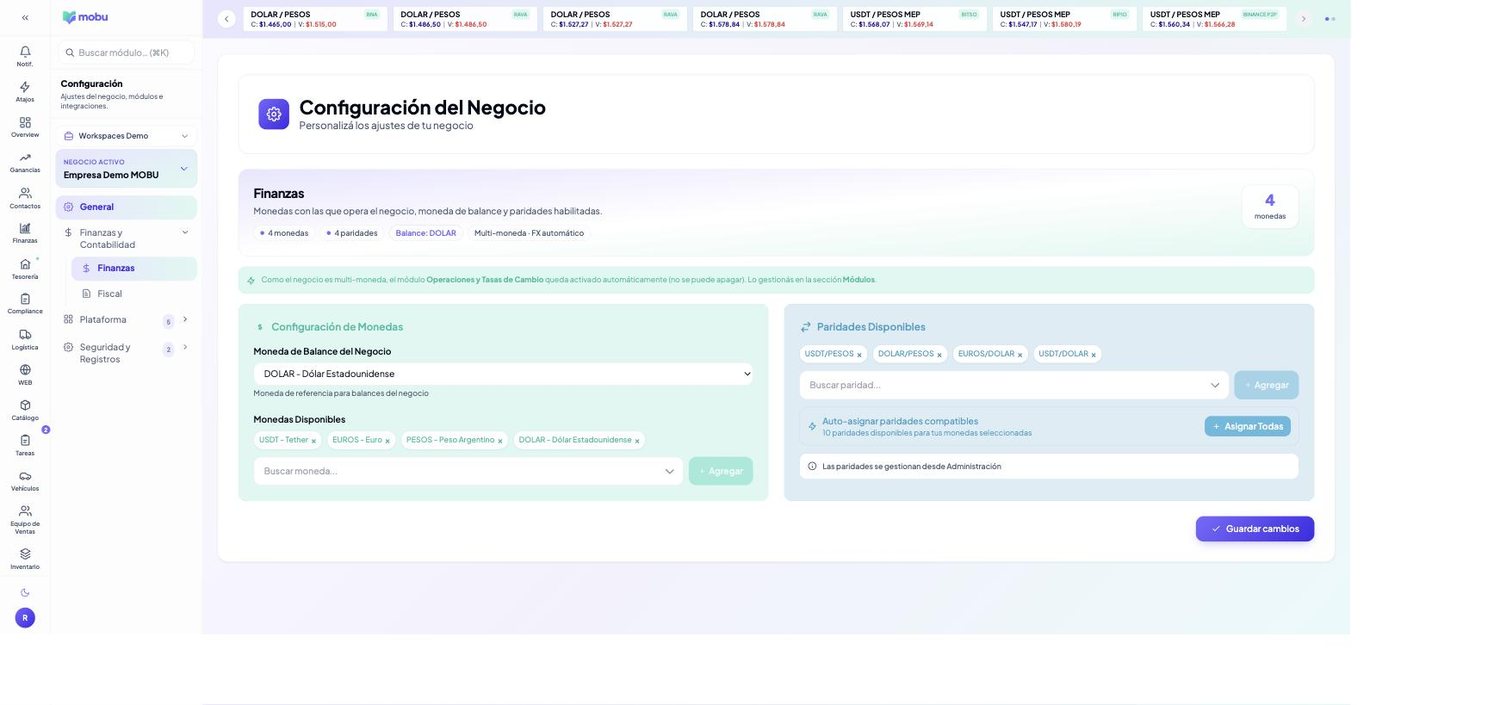
Task: Remove DOLAR - Dólar Estadounidense chip
Action: 637,441
